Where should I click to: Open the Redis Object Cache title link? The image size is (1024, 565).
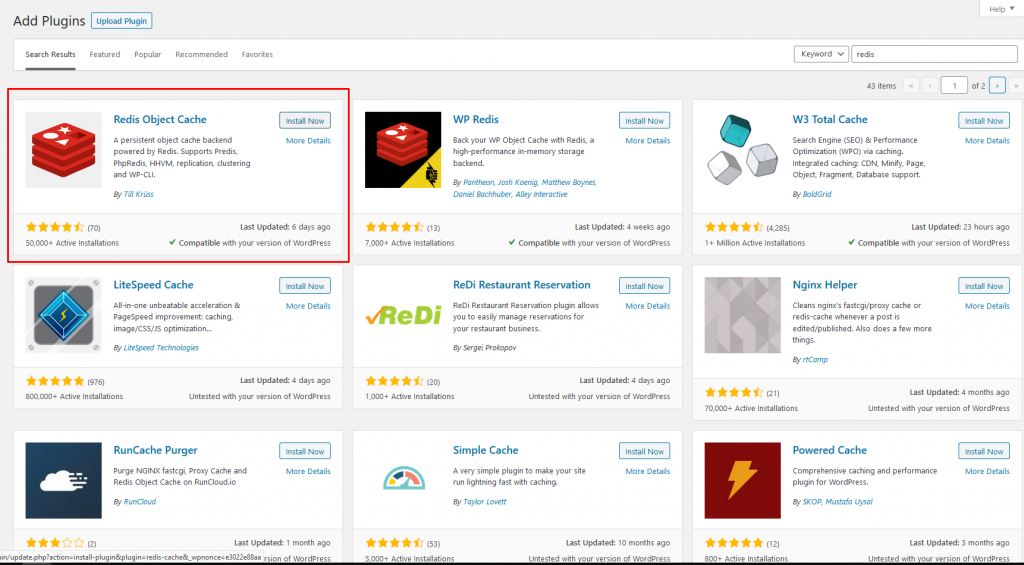point(160,120)
